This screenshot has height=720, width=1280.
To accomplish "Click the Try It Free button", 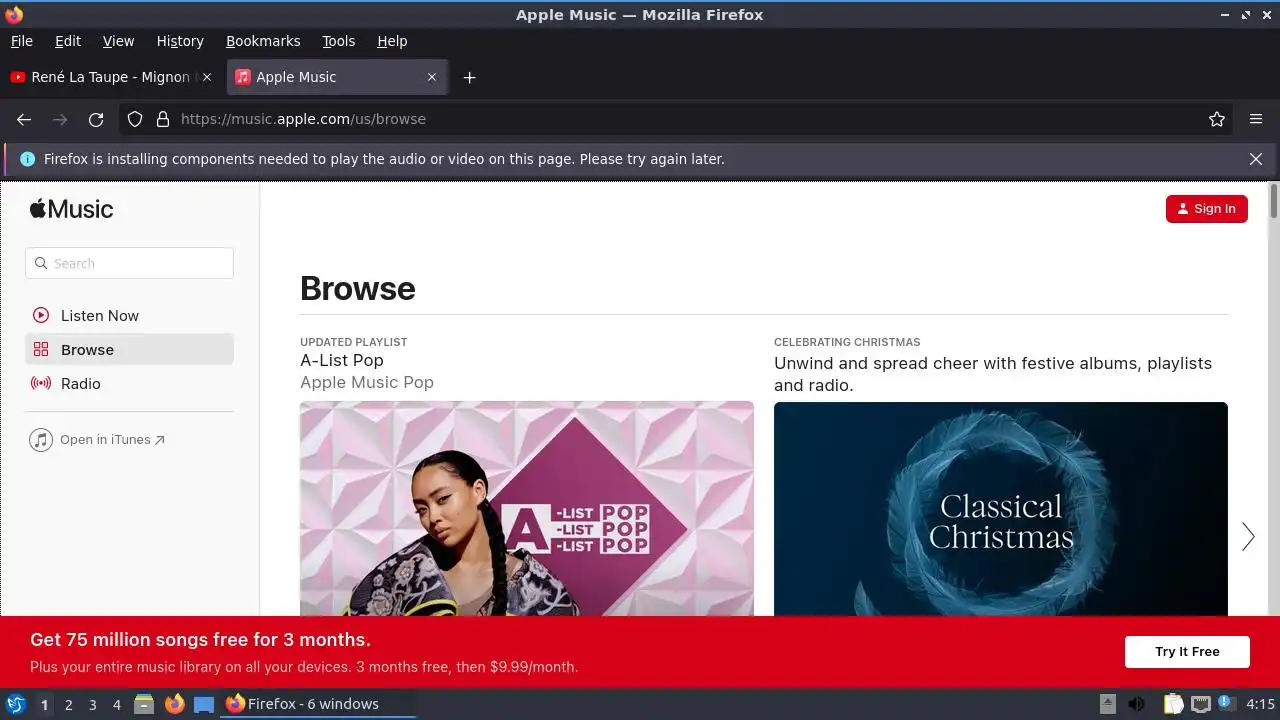I will pyautogui.click(x=1187, y=651).
